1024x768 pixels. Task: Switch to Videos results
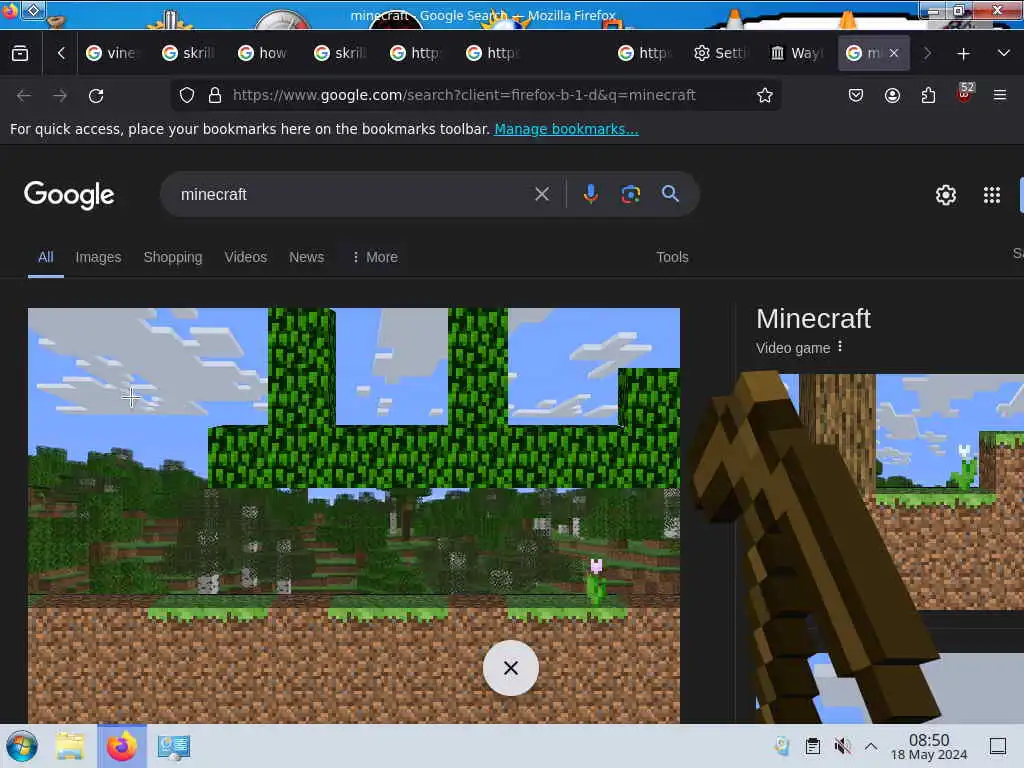[246, 257]
